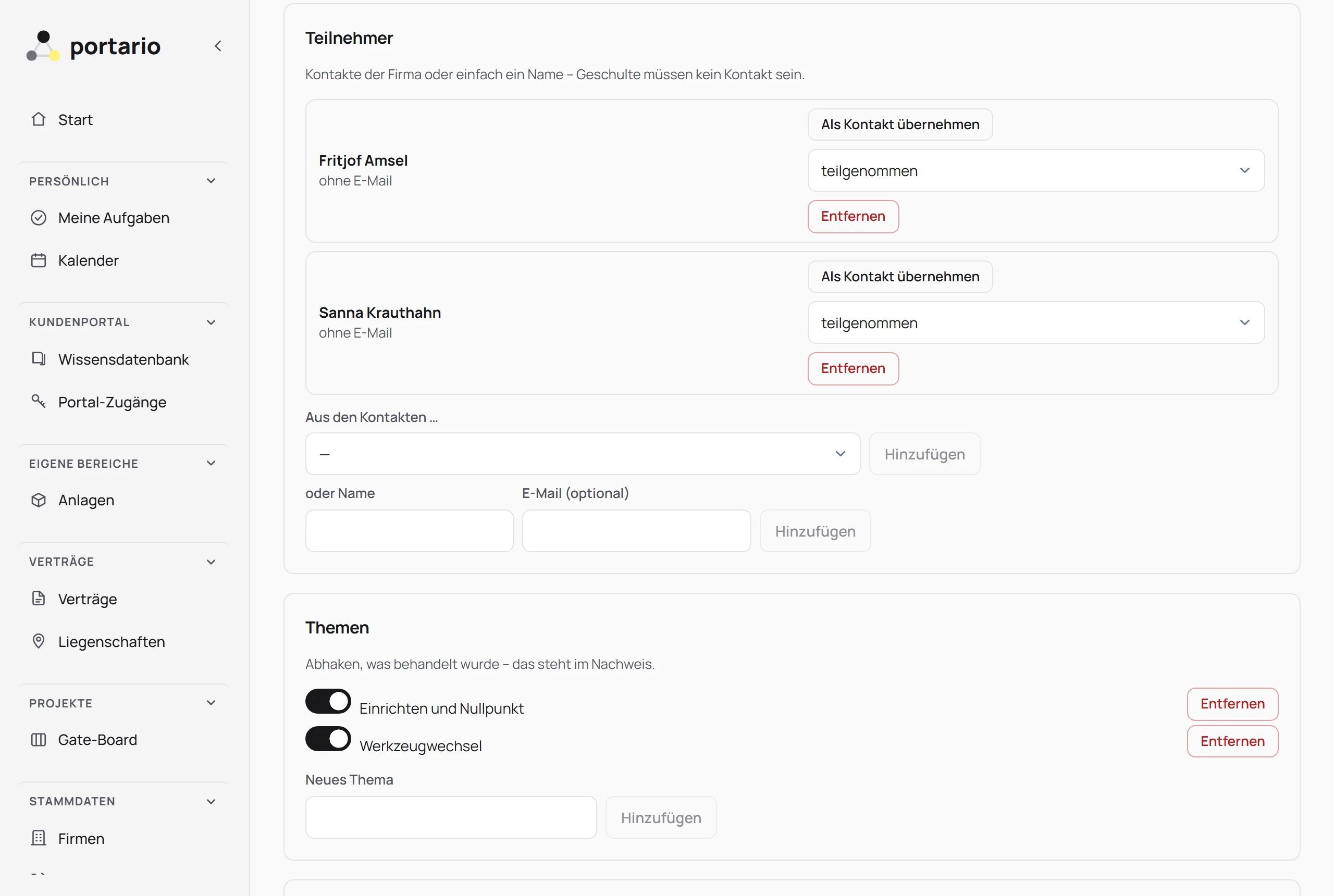Navigate to Liegenschaften
1334x896 pixels.
point(123,641)
